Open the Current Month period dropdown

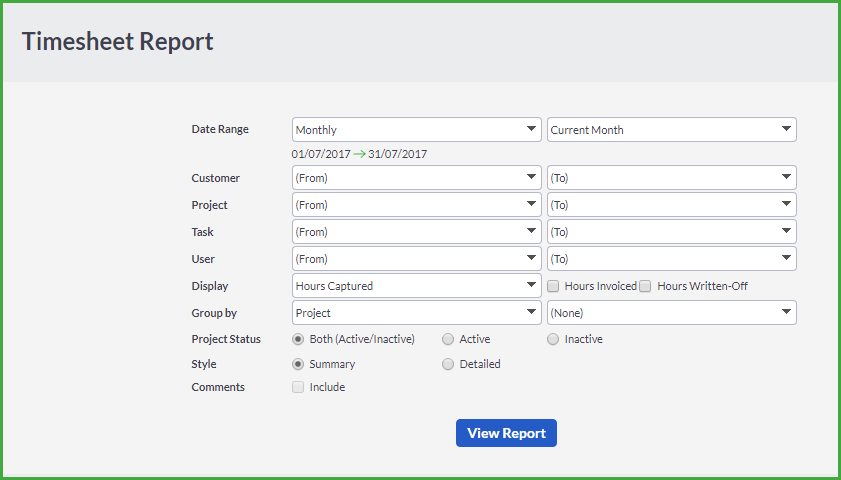(x=672, y=130)
